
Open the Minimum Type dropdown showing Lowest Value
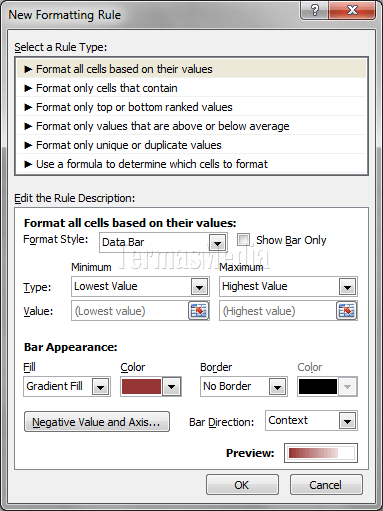199,287
